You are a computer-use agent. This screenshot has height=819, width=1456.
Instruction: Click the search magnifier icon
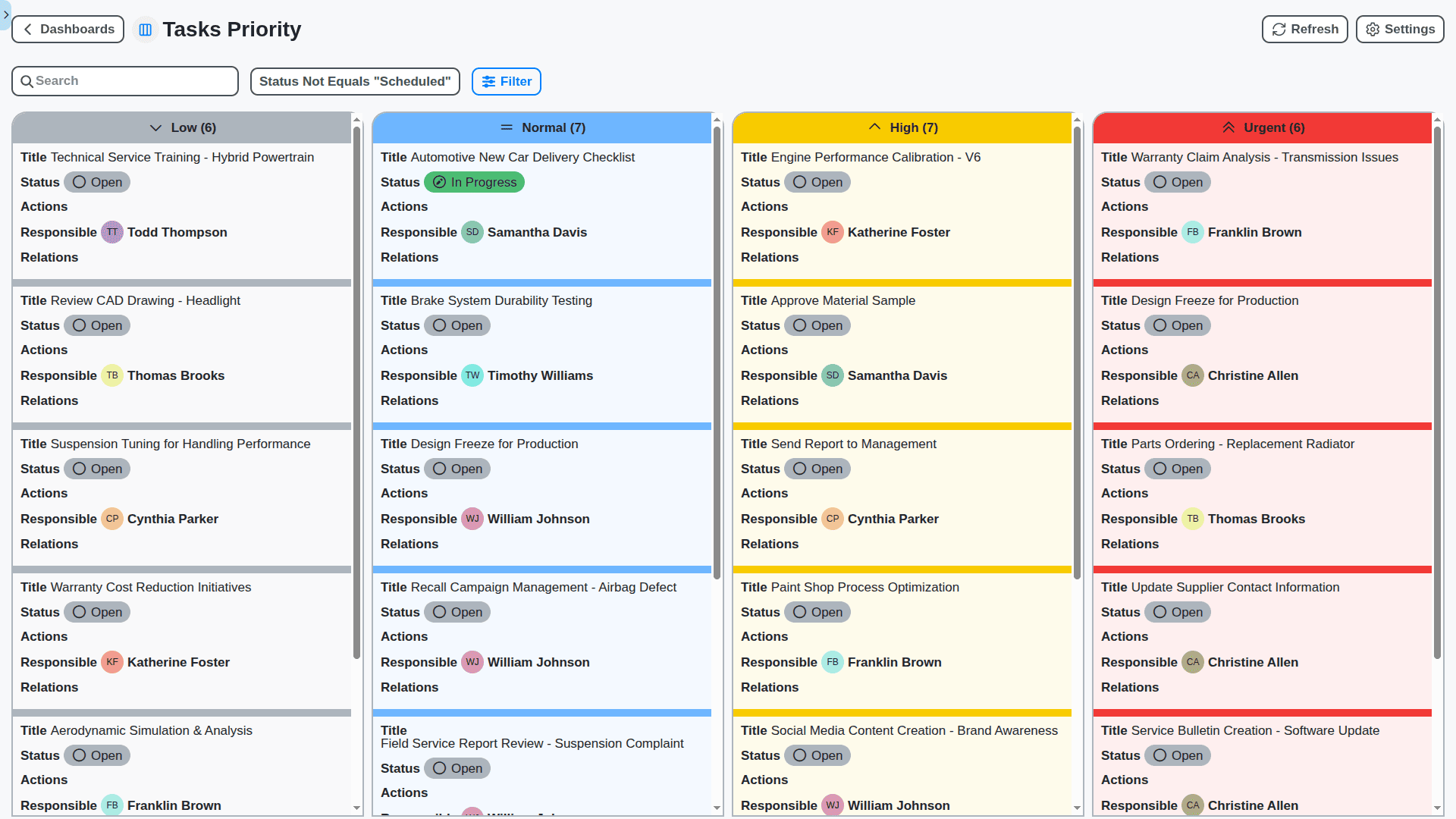27,80
